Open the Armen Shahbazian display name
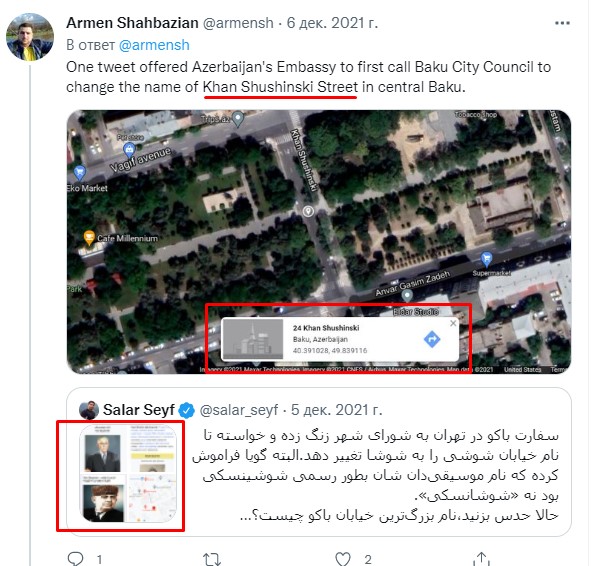This screenshot has height=566, width=594. coord(132,23)
